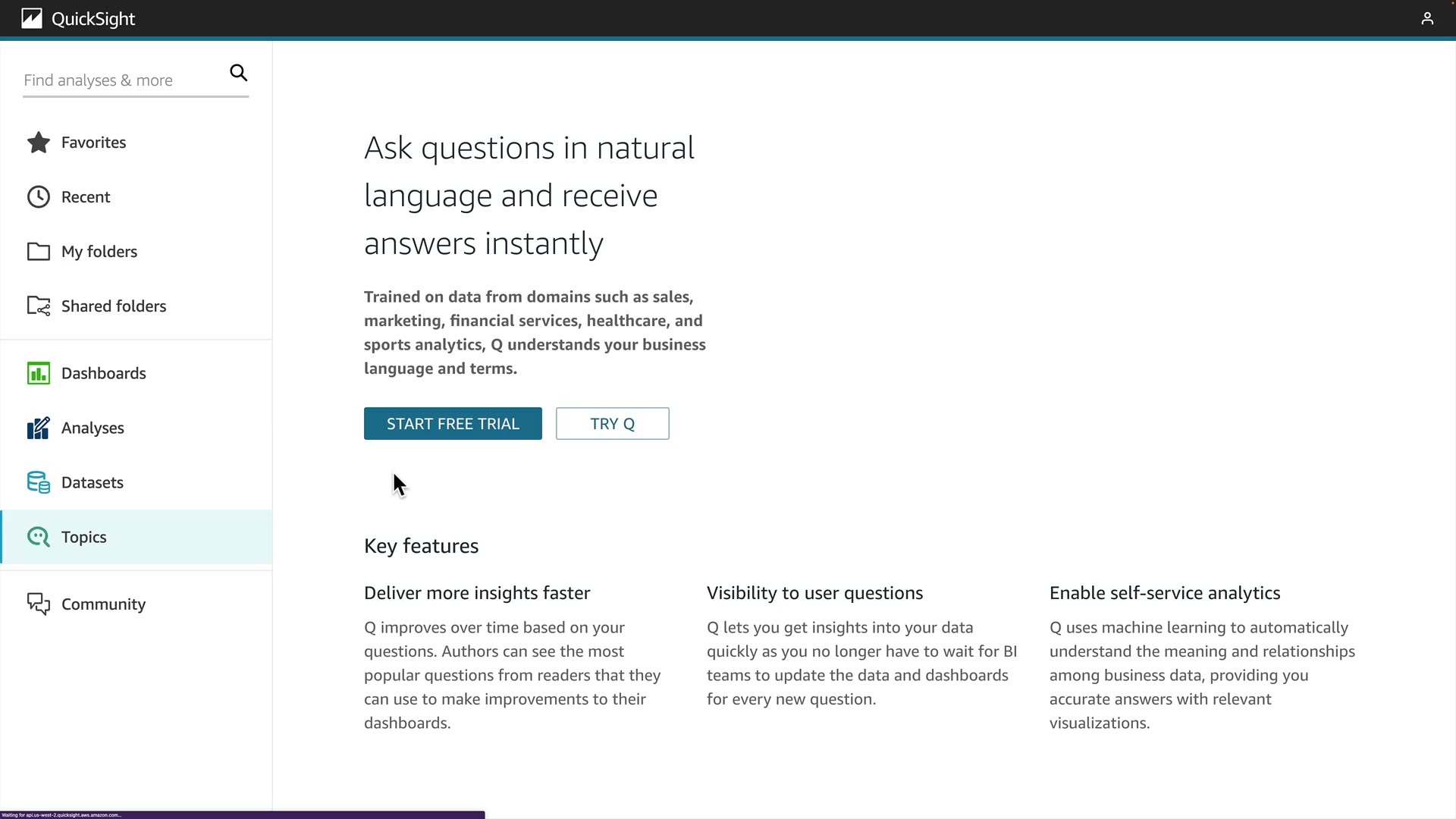Click the Shared folders icon
The image size is (1456, 819).
(x=39, y=306)
